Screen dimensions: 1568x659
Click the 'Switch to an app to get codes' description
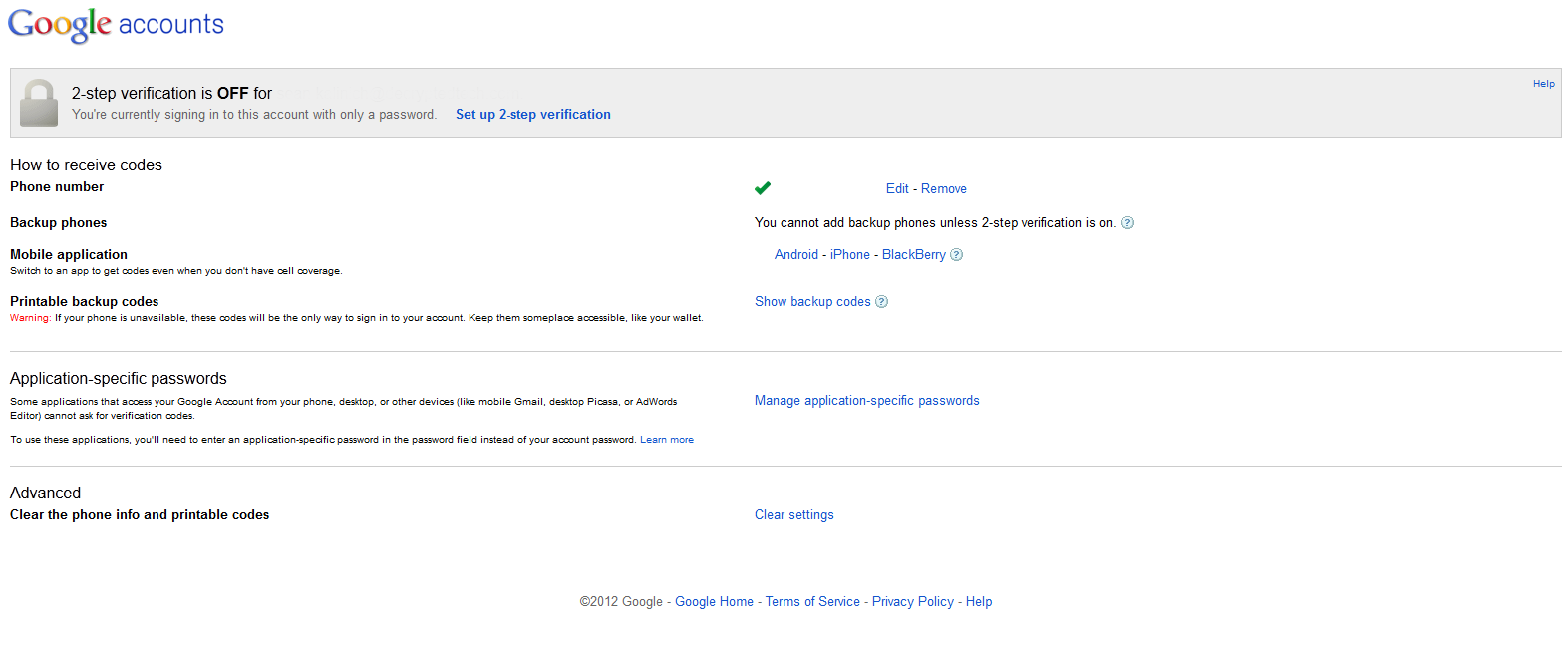175,271
